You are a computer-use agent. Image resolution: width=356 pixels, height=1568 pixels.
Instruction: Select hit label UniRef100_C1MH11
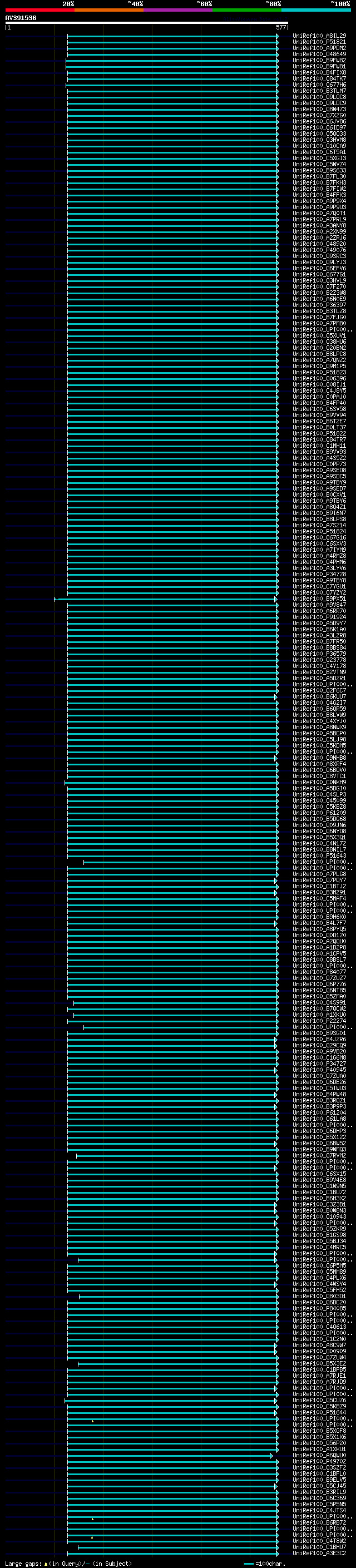coord(319,446)
